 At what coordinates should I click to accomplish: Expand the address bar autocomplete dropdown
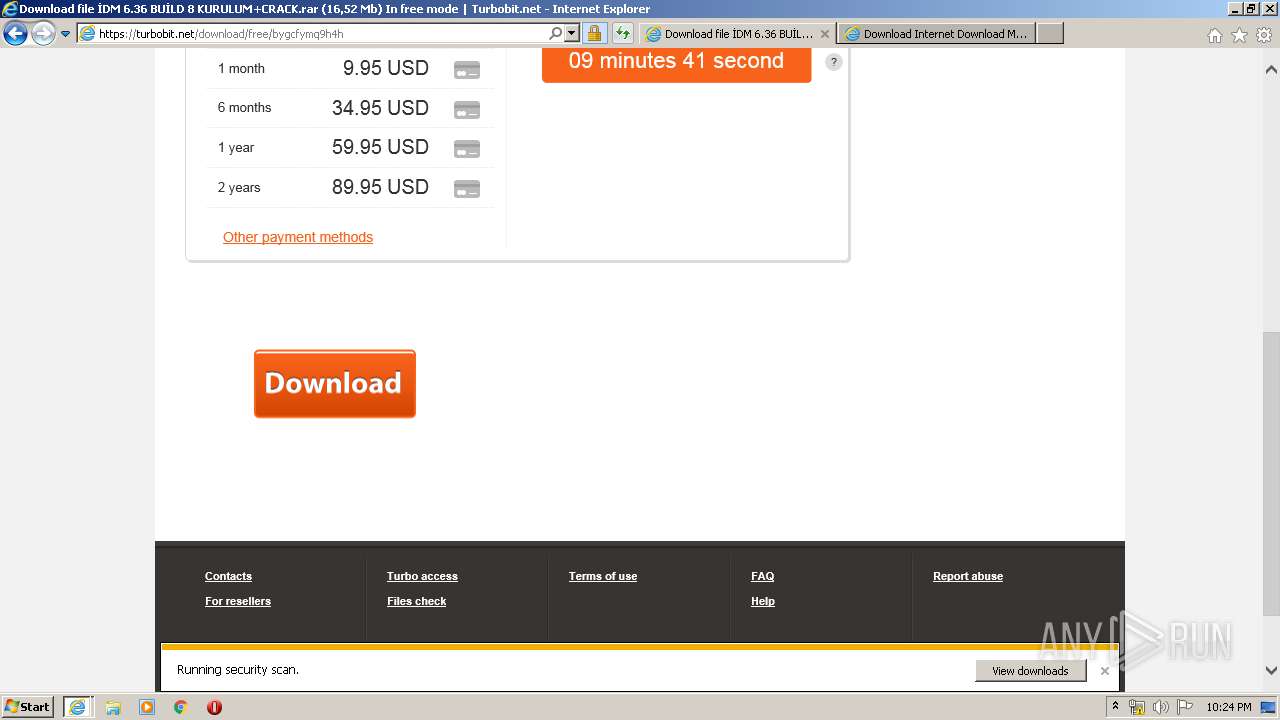point(572,33)
